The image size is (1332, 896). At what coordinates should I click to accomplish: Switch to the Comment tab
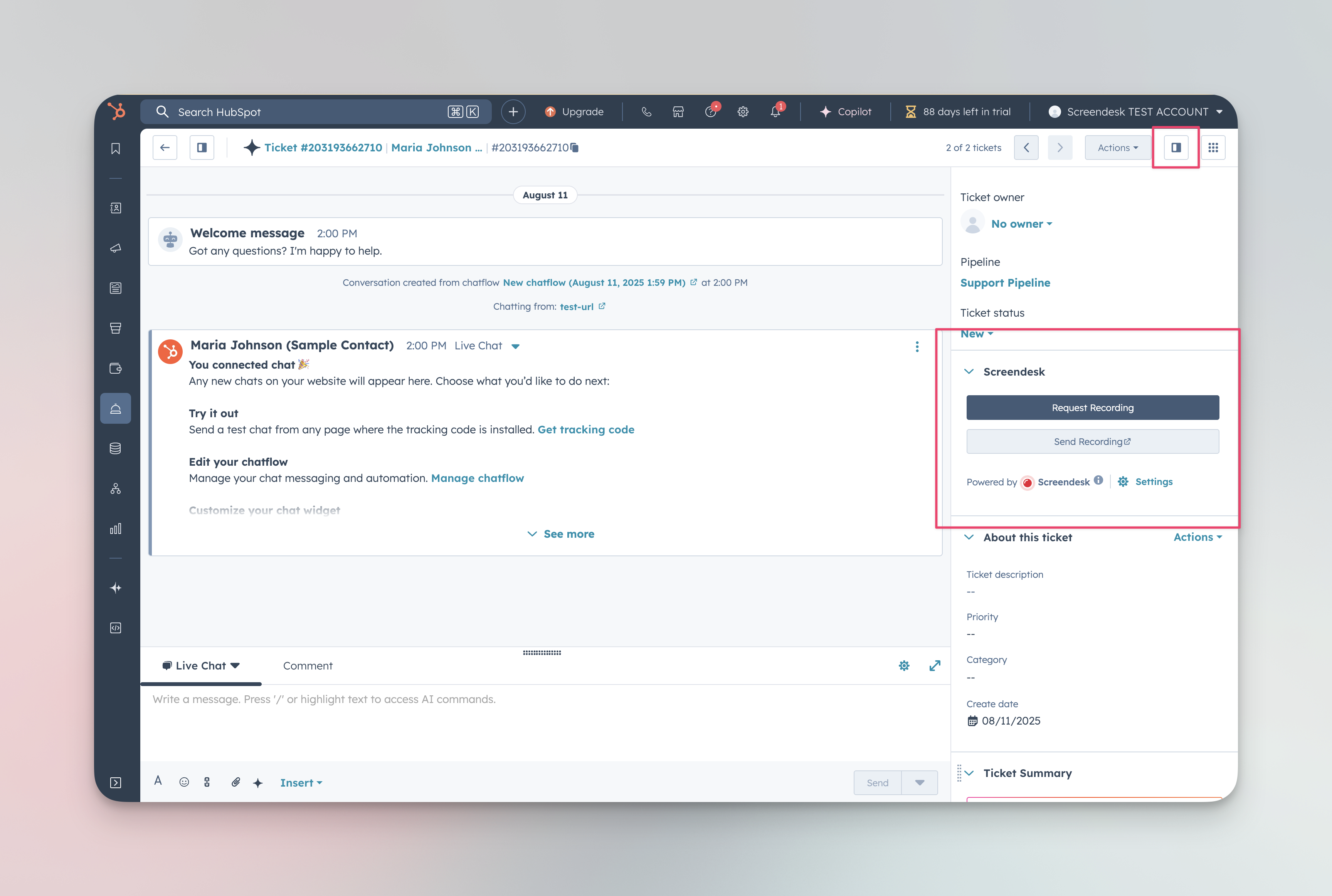[x=308, y=666]
